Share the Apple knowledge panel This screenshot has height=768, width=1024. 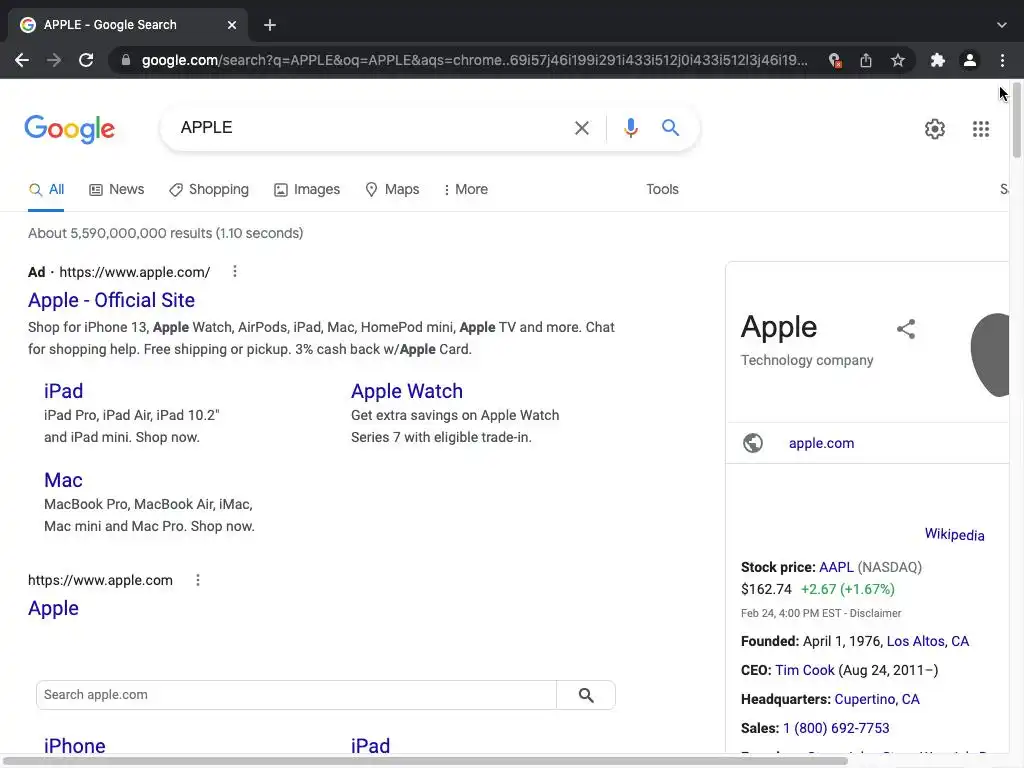[x=906, y=328]
